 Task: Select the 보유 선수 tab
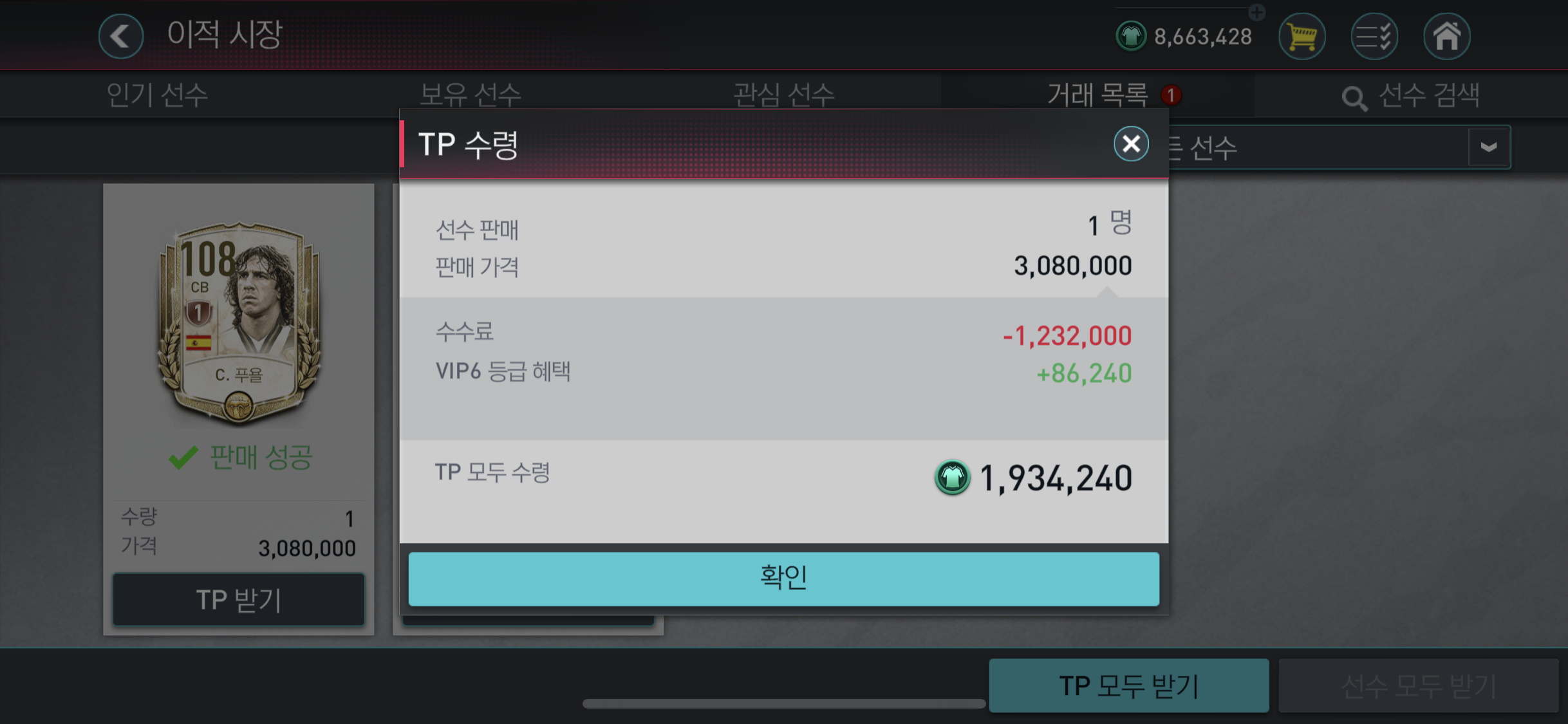(471, 95)
